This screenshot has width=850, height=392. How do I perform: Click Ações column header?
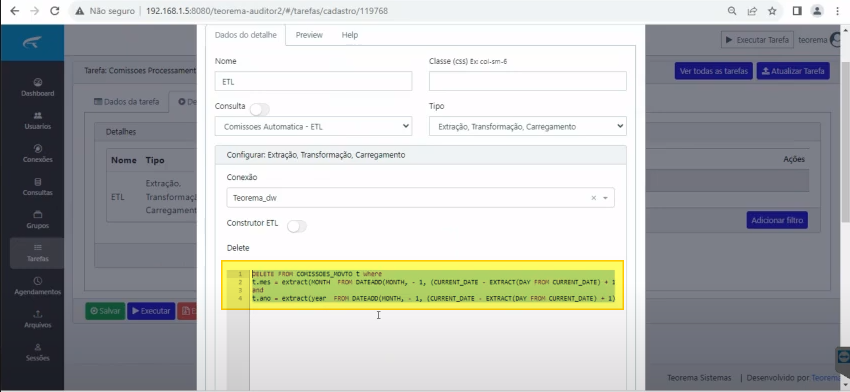[x=794, y=159]
